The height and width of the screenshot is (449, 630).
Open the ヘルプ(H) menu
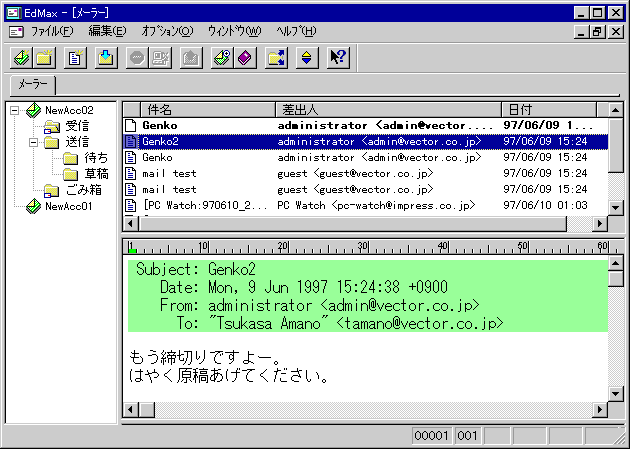(x=297, y=31)
